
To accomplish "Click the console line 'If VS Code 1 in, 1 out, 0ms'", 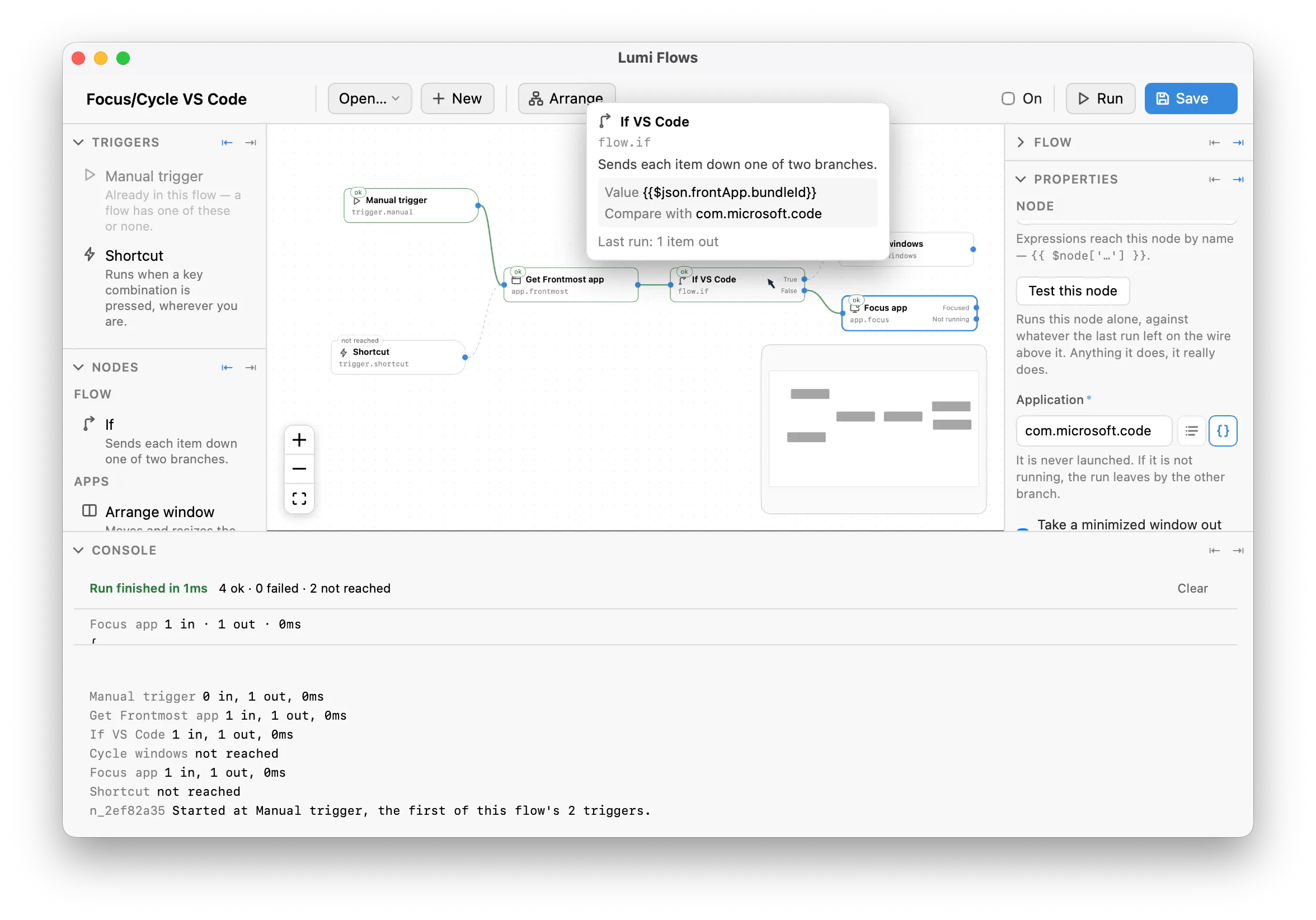I will pos(191,734).
